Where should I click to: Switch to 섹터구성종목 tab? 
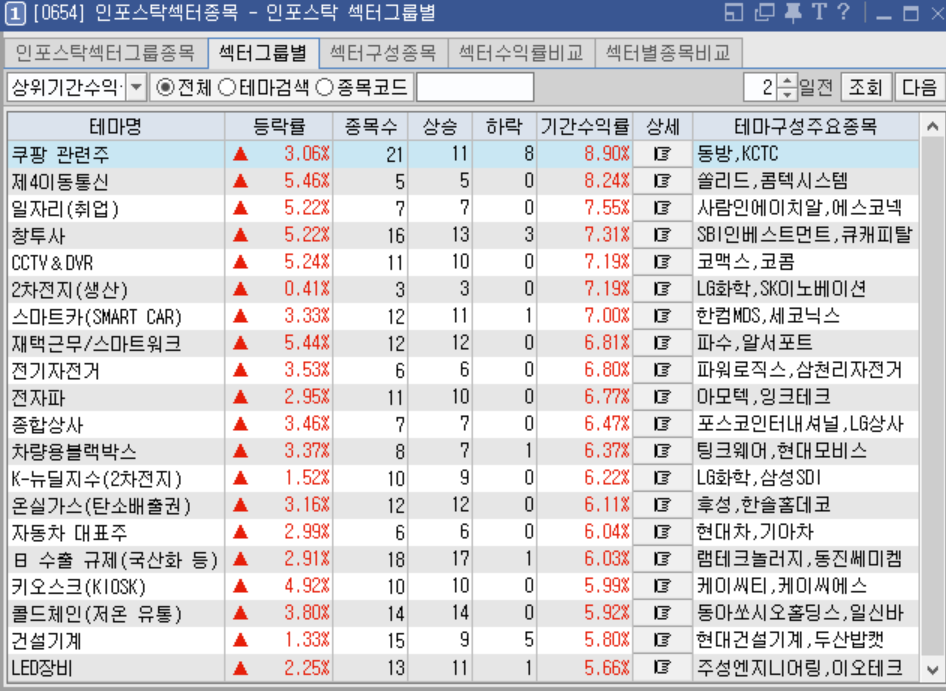(383, 53)
